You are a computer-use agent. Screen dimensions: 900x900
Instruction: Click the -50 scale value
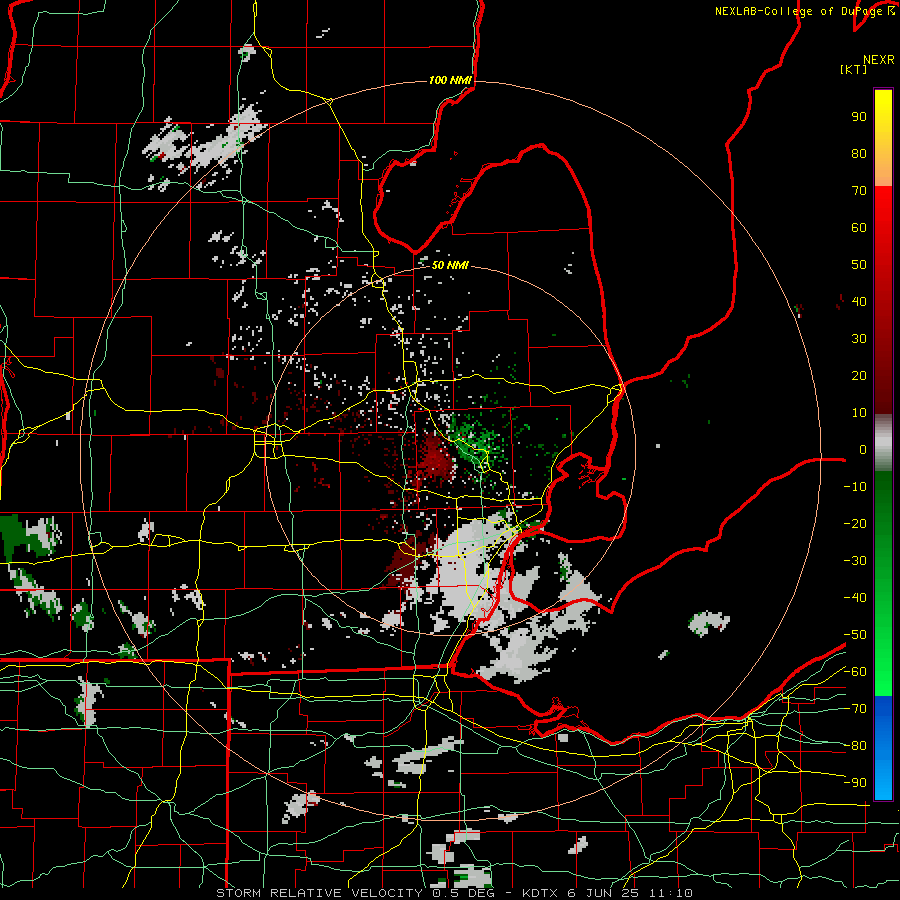coord(855,635)
